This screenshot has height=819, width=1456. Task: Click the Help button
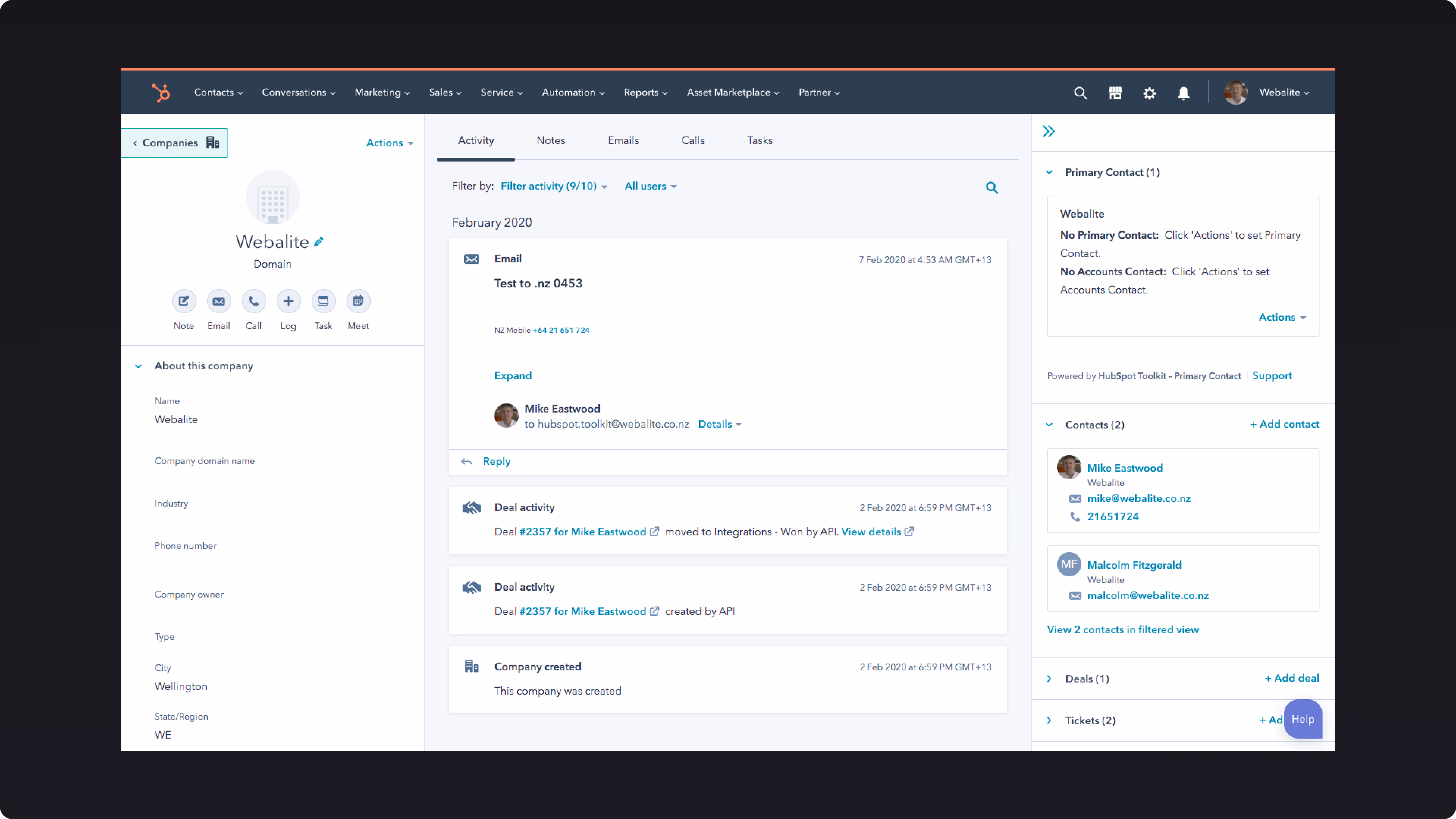(1302, 719)
